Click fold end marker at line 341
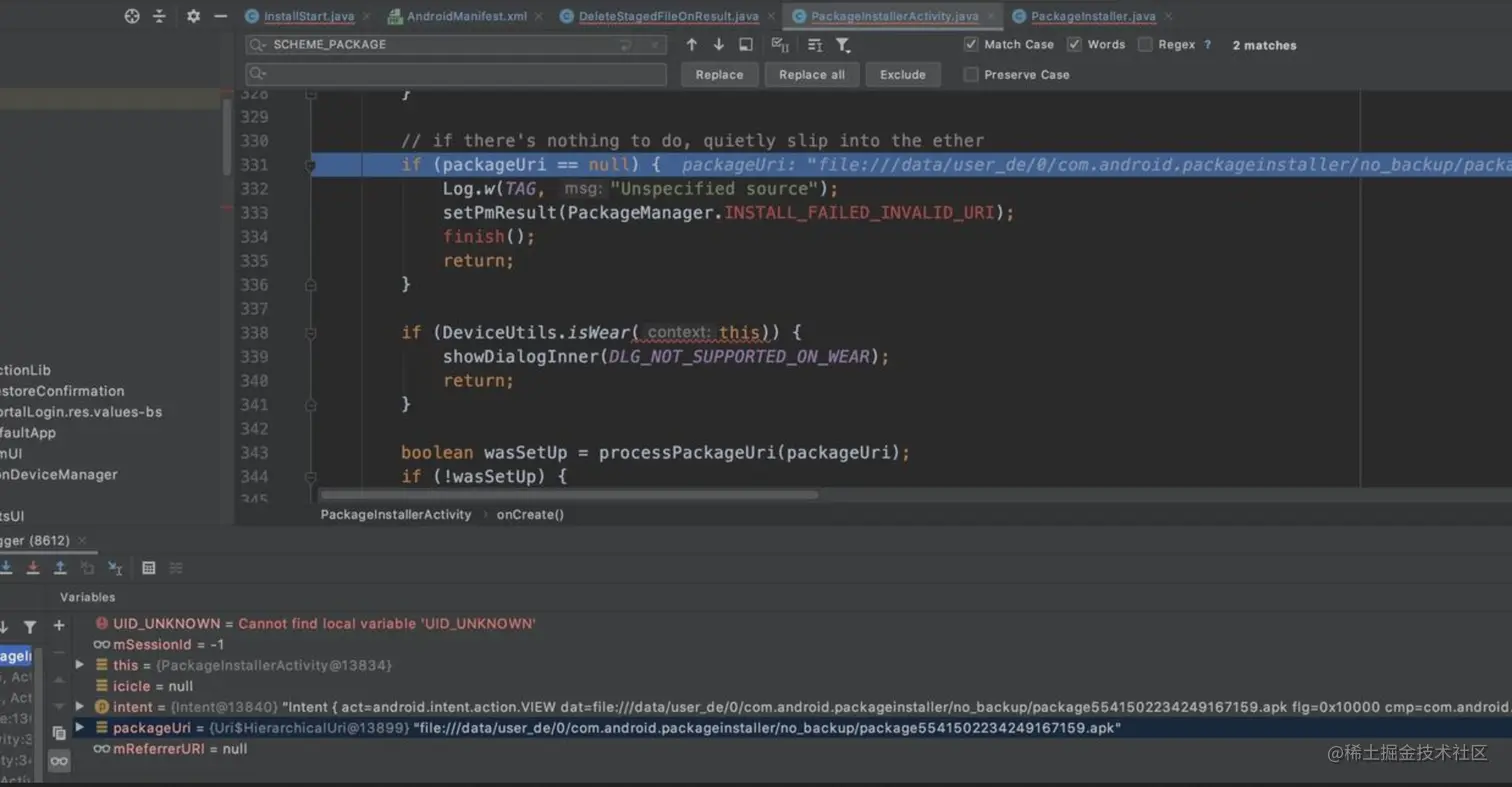The height and width of the screenshot is (787, 1512). point(310,405)
